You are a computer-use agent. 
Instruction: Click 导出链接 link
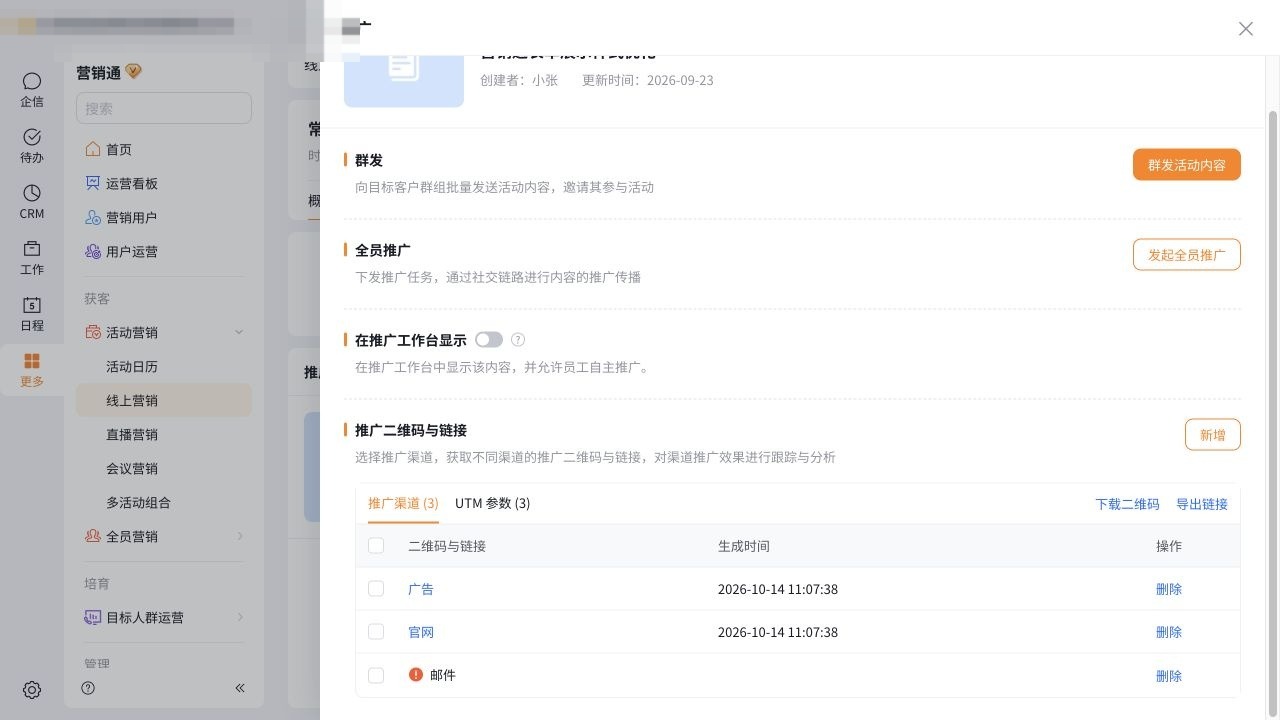(1202, 504)
